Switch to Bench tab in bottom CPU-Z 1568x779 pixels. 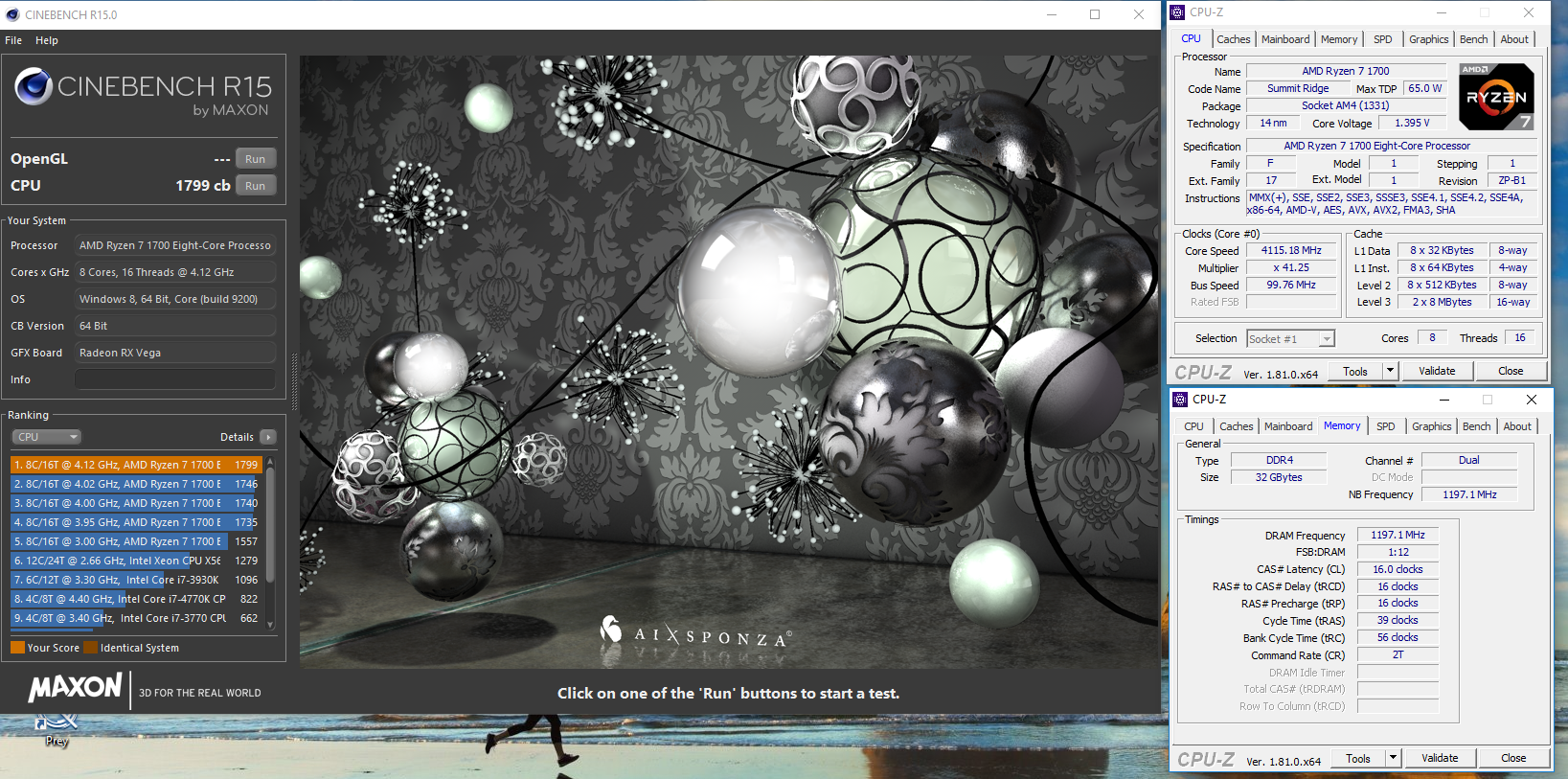(x=1477, y=426)
